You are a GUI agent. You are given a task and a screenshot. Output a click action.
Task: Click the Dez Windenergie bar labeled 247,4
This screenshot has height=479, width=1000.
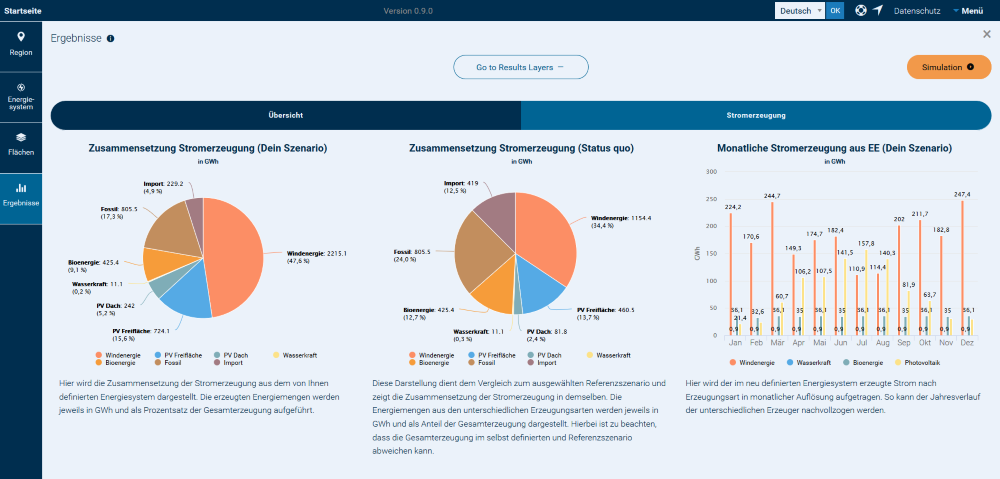click(963, 268)
